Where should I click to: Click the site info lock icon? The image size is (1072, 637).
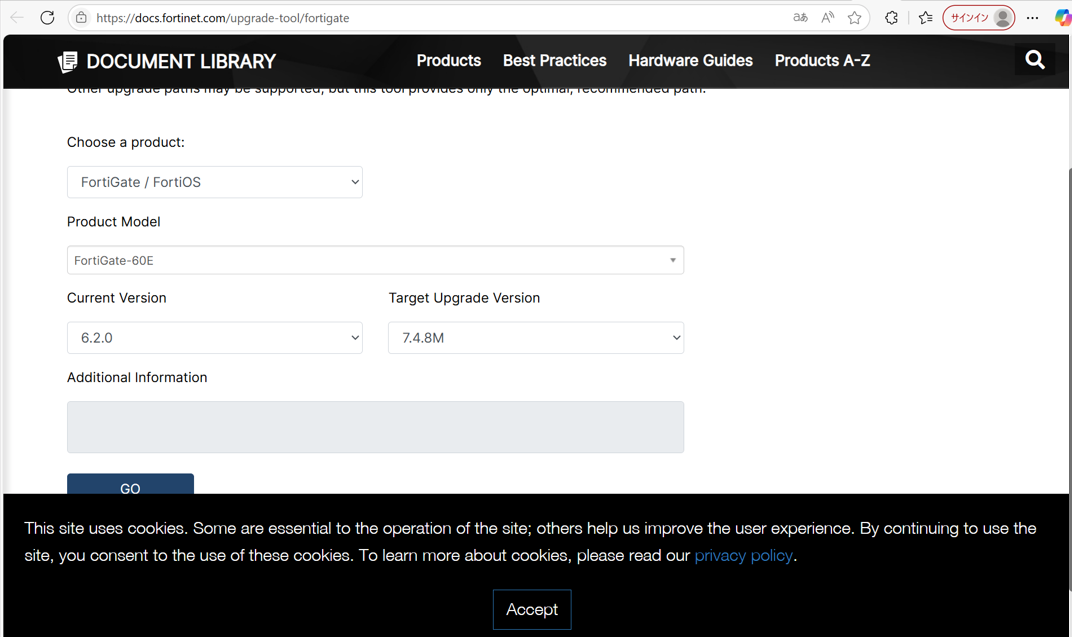(x=81, y=18)
